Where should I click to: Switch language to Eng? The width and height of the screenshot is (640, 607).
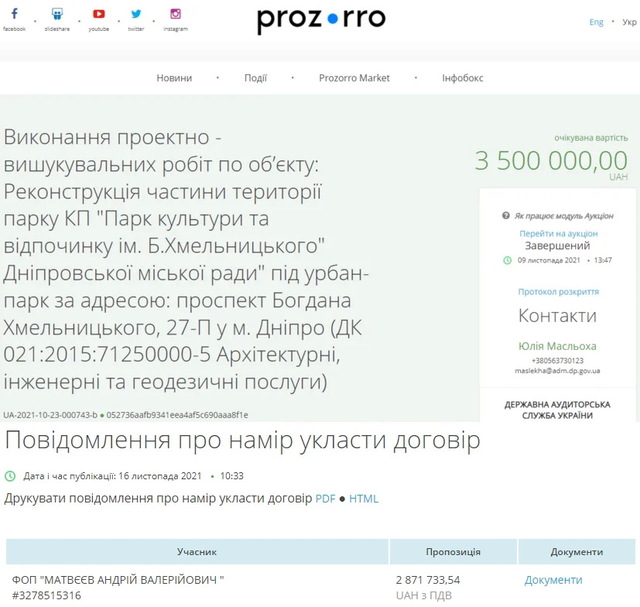tap(596, 22)
